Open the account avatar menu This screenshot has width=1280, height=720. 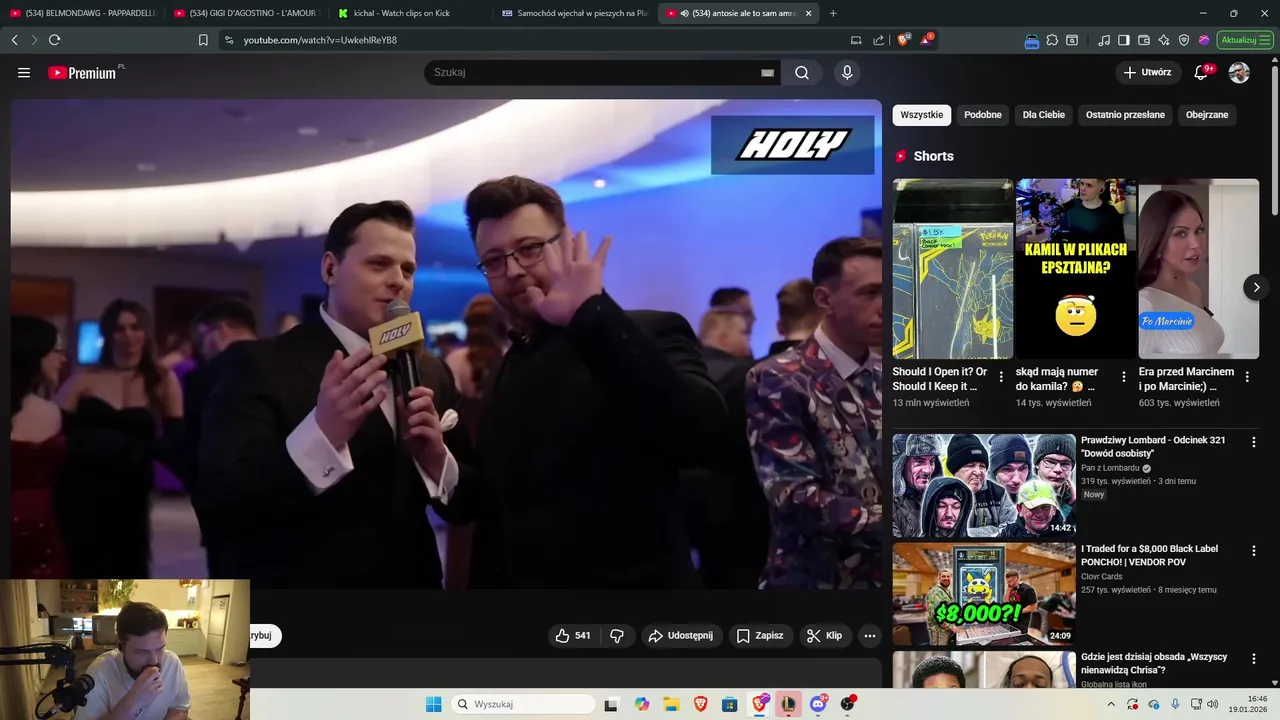click(1239, 73)
